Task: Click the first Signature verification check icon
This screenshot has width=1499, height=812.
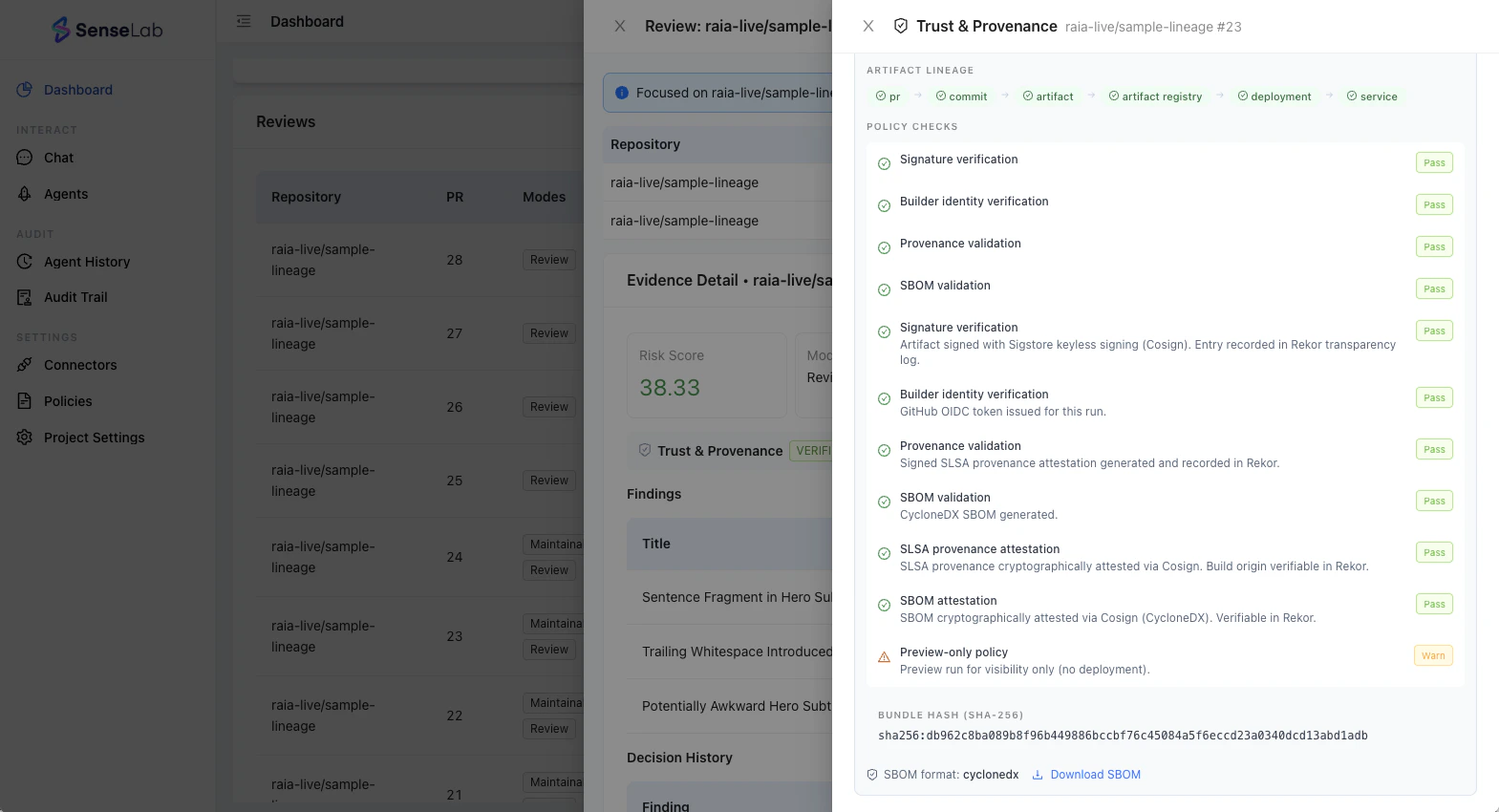Action: pos(884,163)
